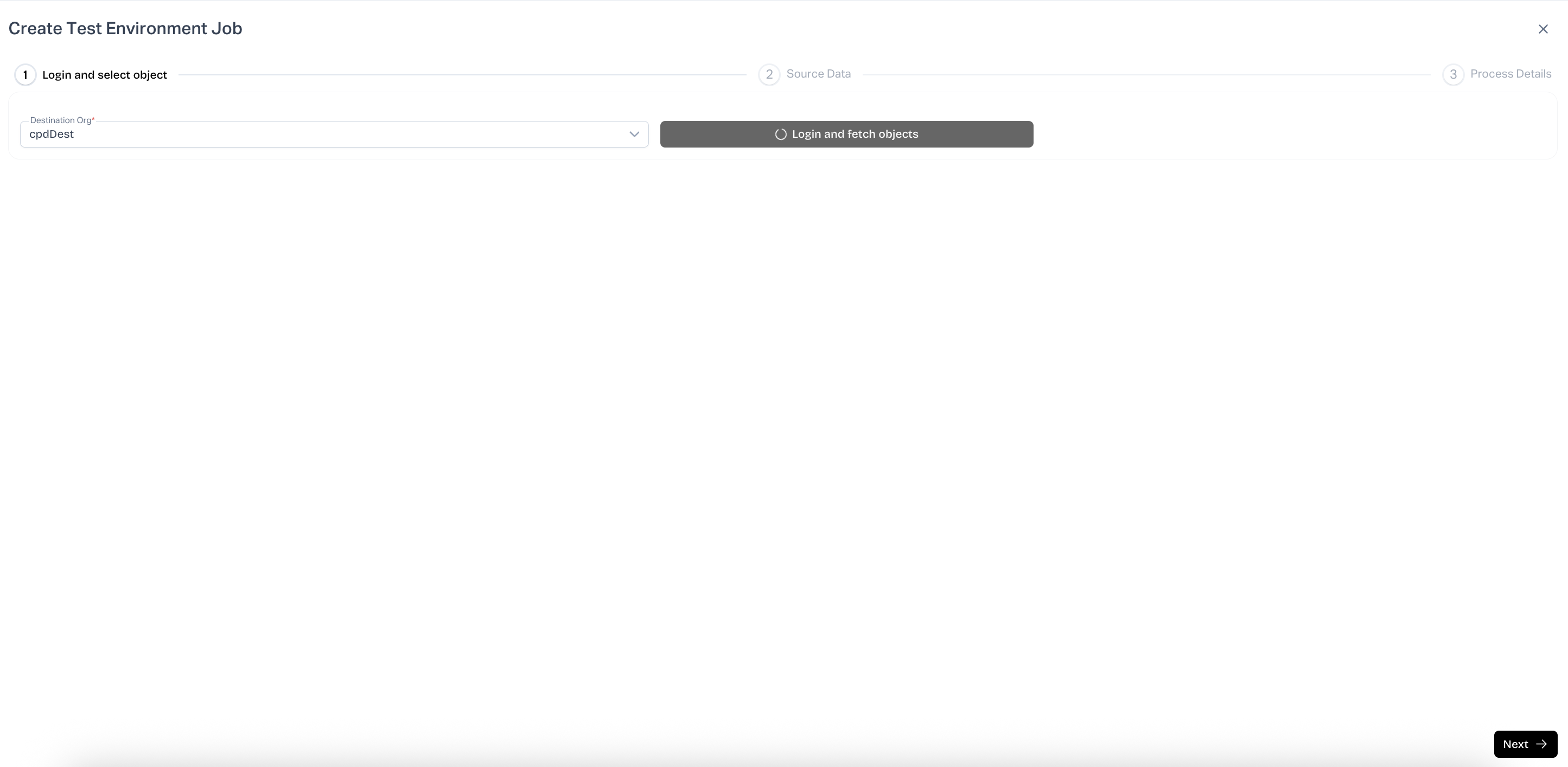Click the step 2 number circle
Image resolution: width=1568 pixels, height=767 pixels.
point(769,74)
